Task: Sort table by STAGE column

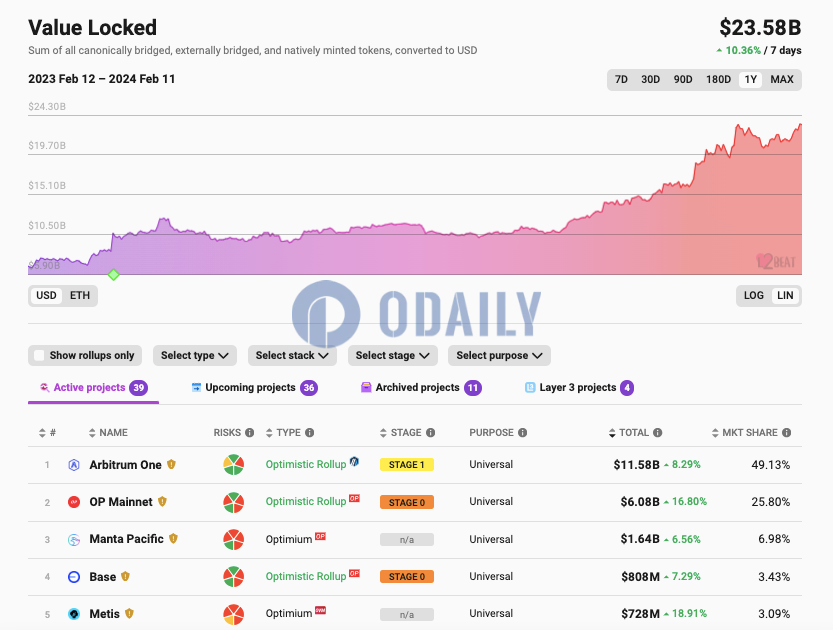Action: (x=401, y=432)
